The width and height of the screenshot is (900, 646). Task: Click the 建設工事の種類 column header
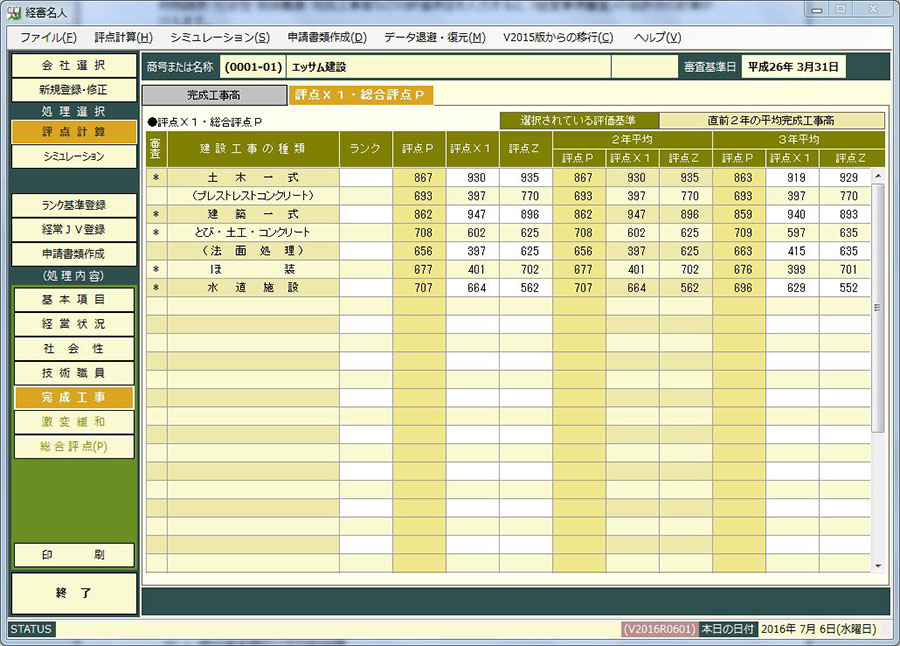[x=253, y=149]
